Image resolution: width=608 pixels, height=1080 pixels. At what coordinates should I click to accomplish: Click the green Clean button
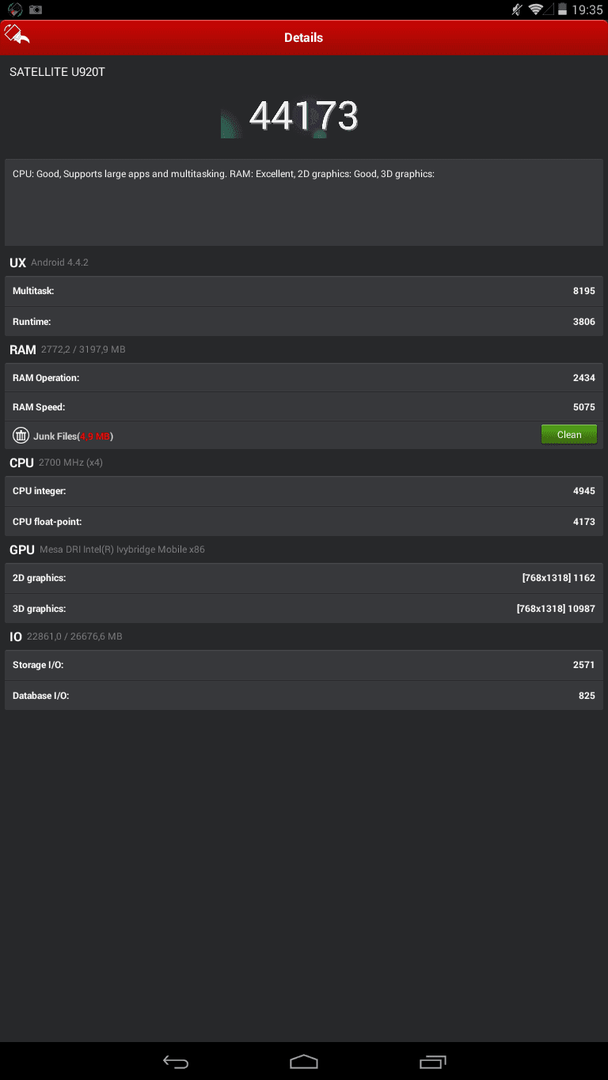point(569,435)
